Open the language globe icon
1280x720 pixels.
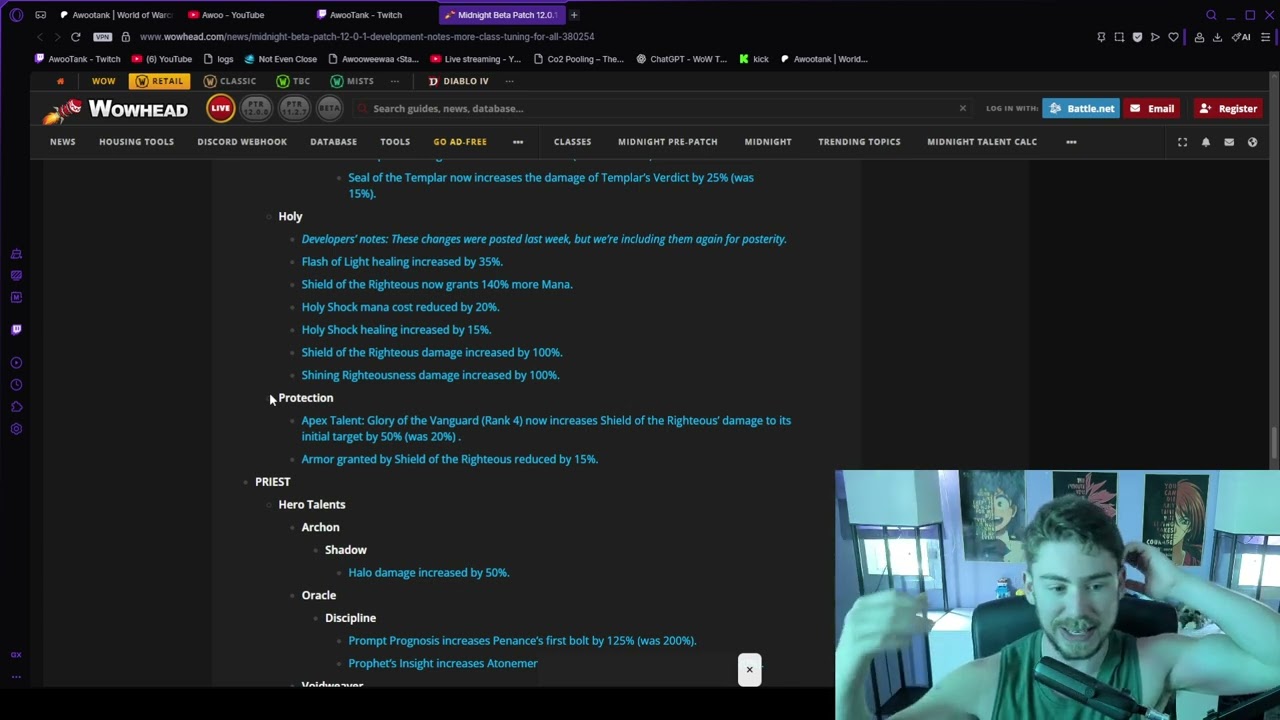[x=1252, y=142]
